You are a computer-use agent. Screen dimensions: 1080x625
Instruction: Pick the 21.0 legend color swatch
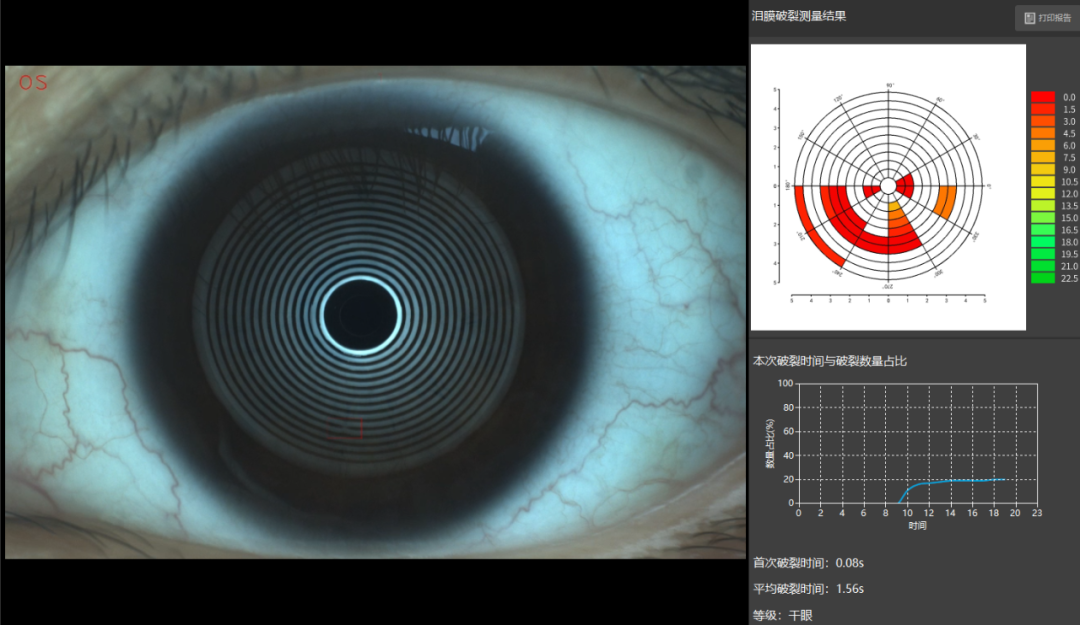click(x=1043, y=266)
